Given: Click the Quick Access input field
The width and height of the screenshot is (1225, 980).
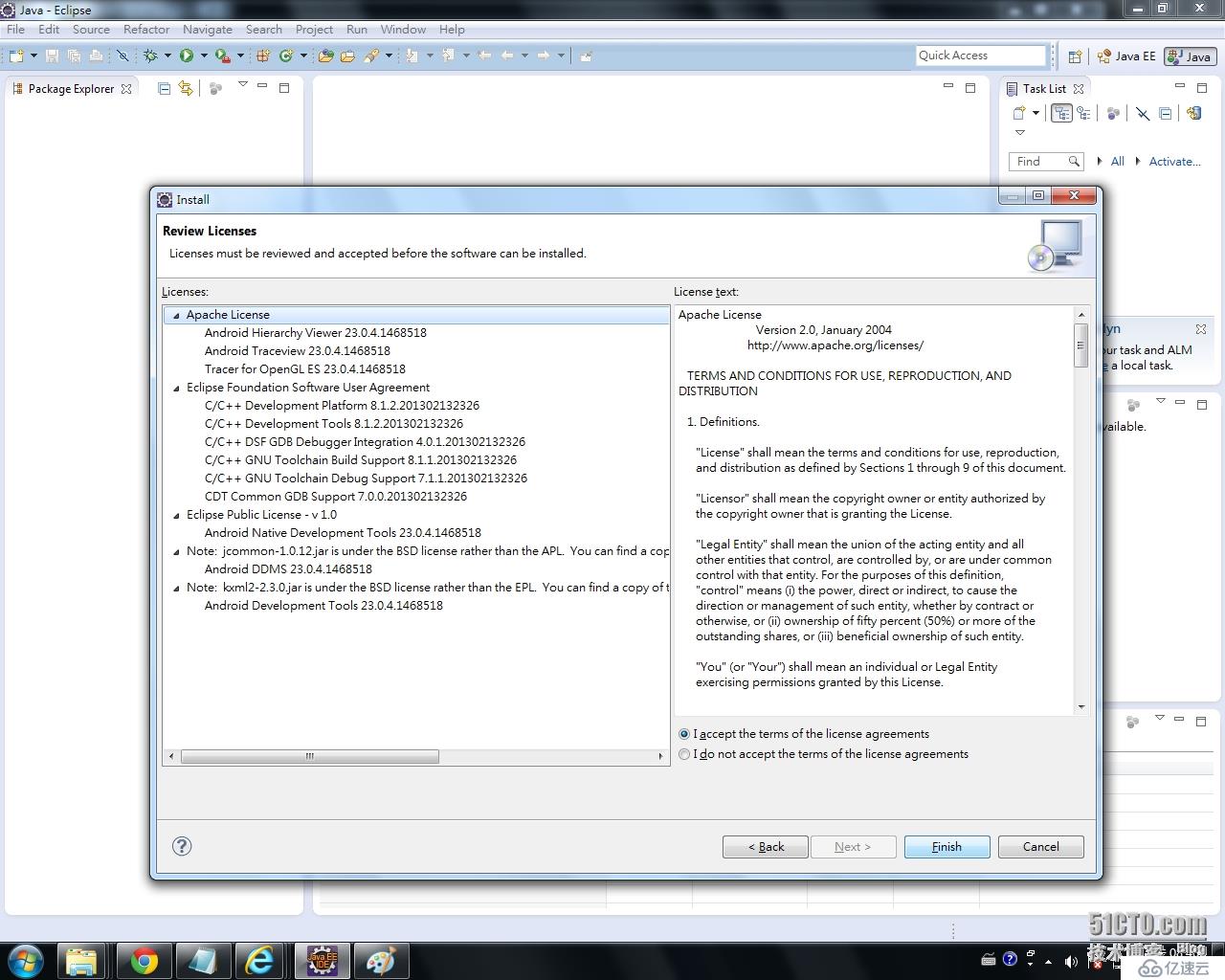Looking at the screenshot, I should tap(980, 56).
